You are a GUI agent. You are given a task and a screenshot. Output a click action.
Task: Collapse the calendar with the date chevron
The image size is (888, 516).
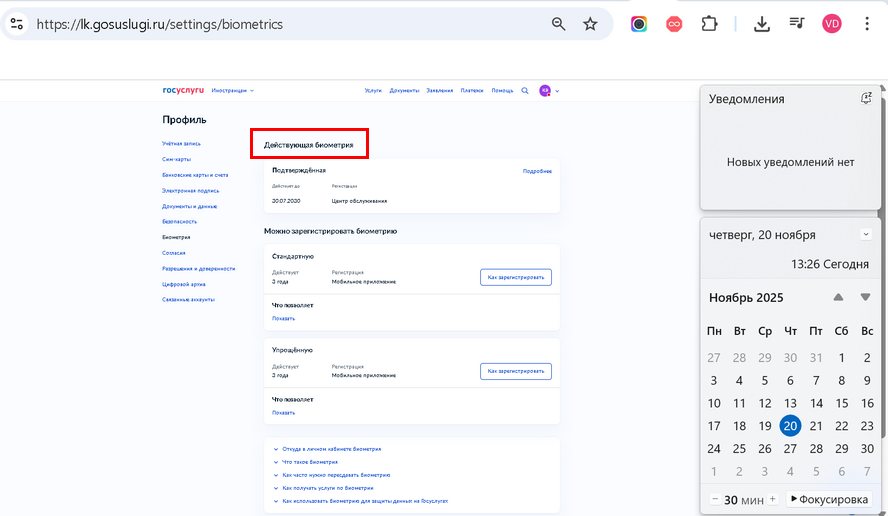pyautogui.click(x=865, y=234)
